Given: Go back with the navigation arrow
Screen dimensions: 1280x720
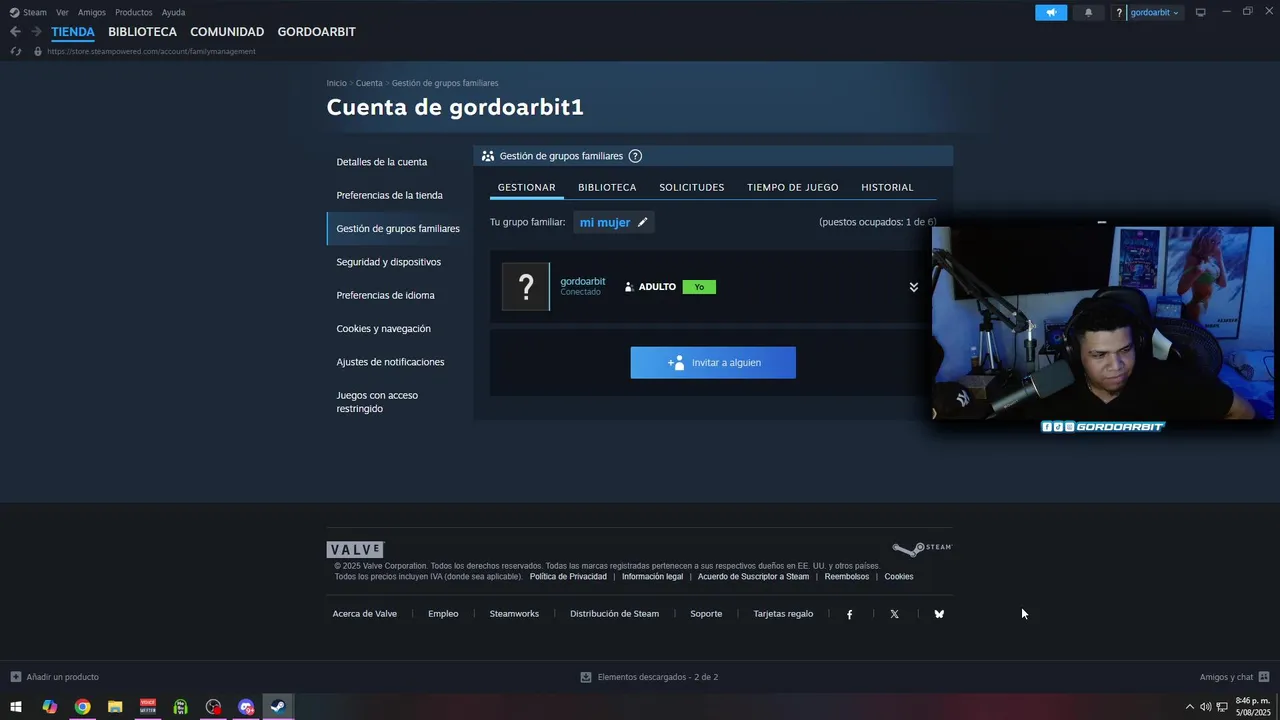Looking at the screenshot, I should [x=15, y=32].
